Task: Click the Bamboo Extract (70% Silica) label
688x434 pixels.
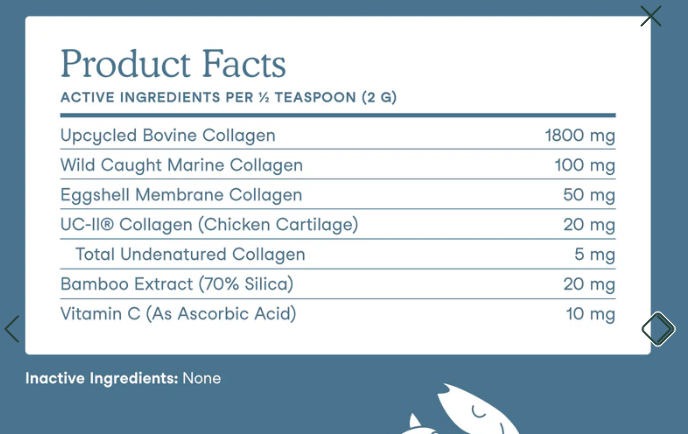Action: point(177,284)
